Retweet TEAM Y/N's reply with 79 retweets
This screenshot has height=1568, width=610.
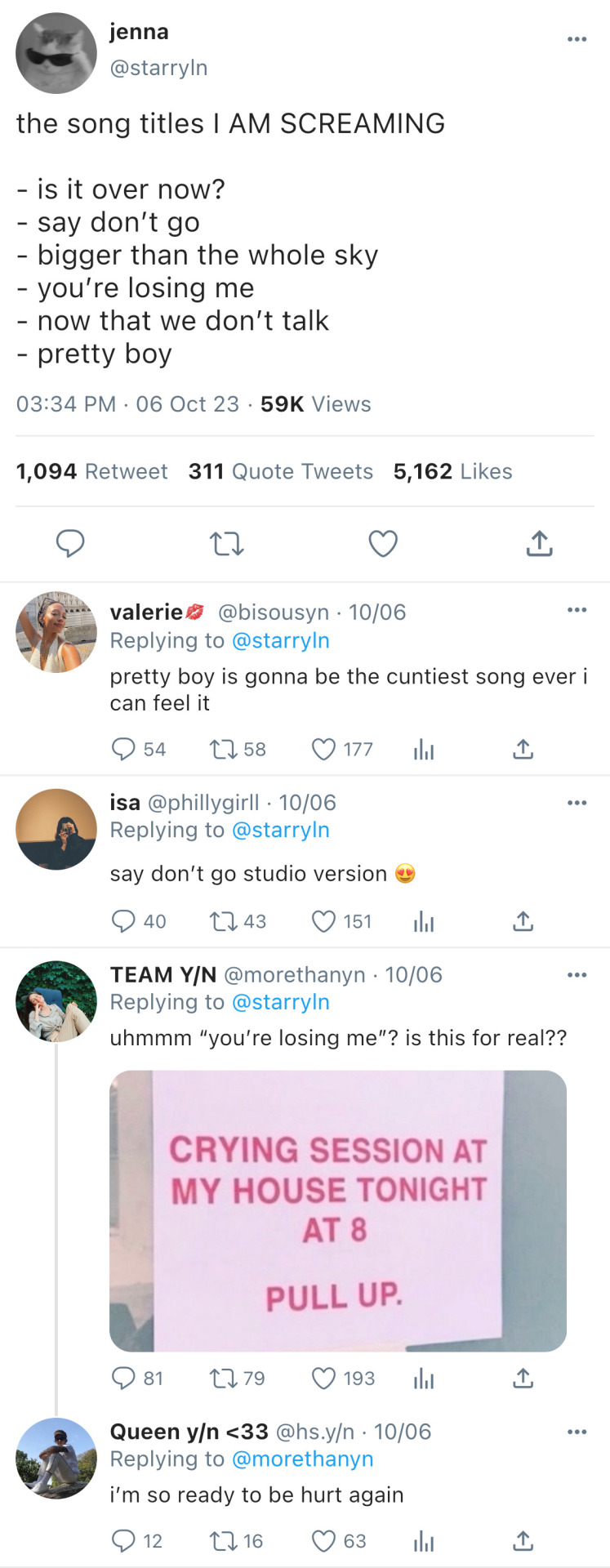223,1379
